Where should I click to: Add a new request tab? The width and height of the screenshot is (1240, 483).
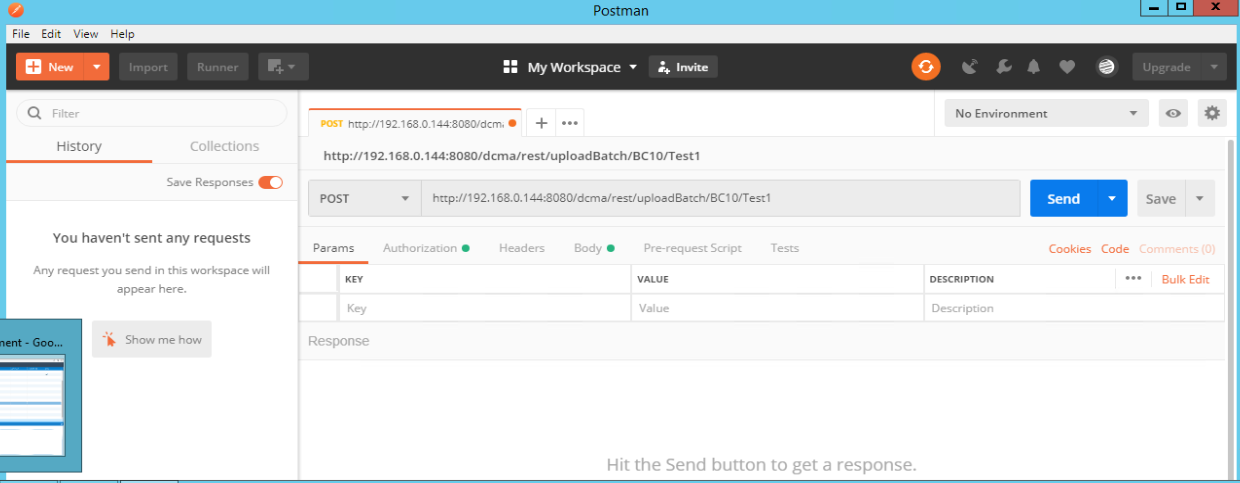click(x=541, y=123)
